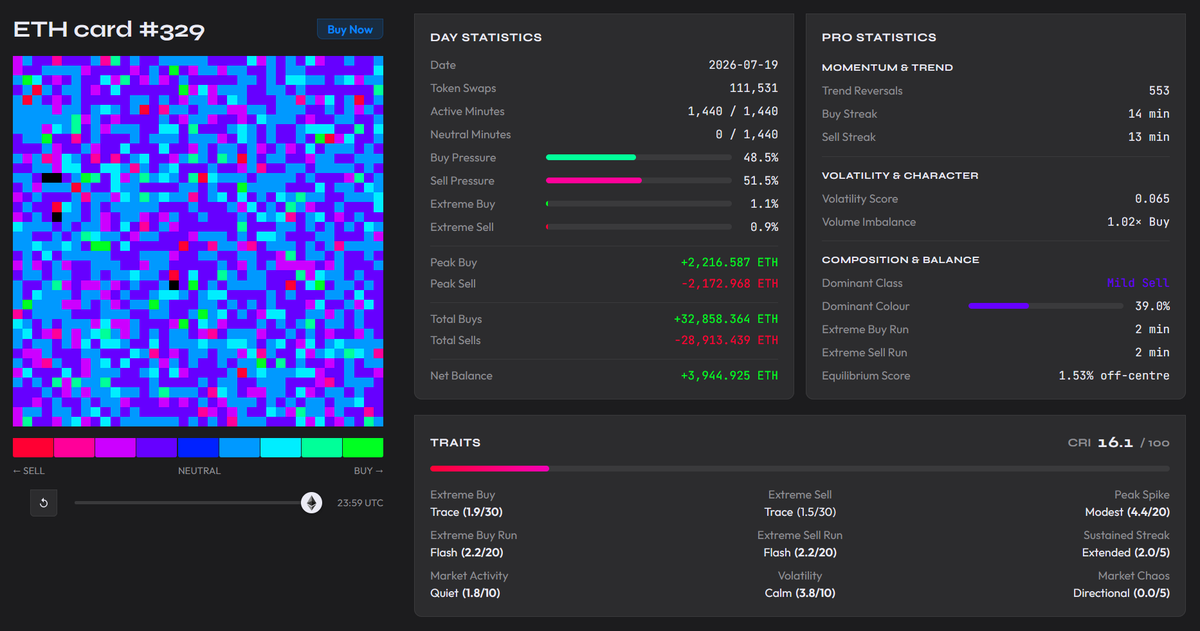
Task: Select the sky blue legend swatch
Action: tap(239, 448)
